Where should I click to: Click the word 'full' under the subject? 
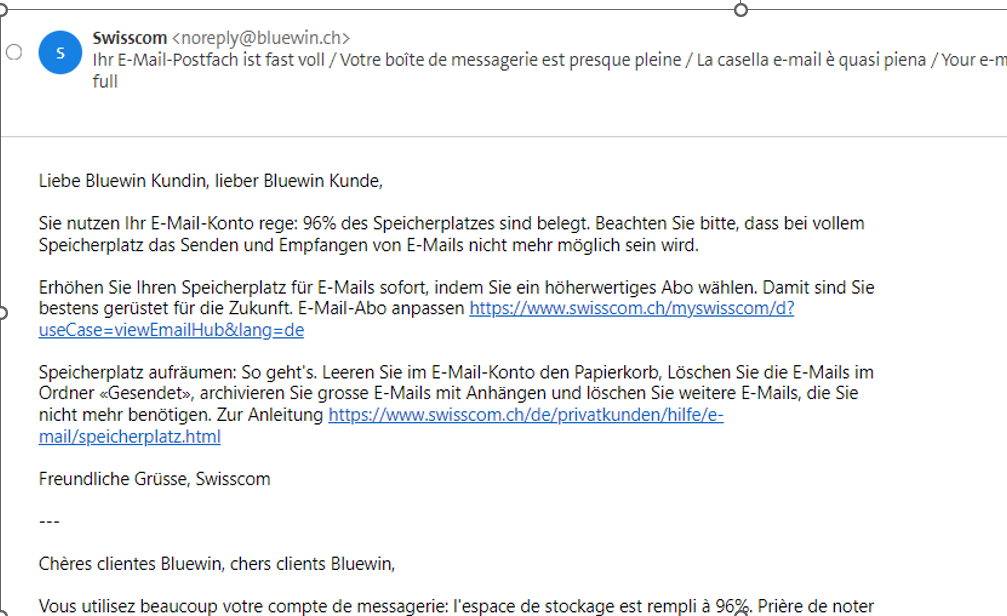click(105, 81)
